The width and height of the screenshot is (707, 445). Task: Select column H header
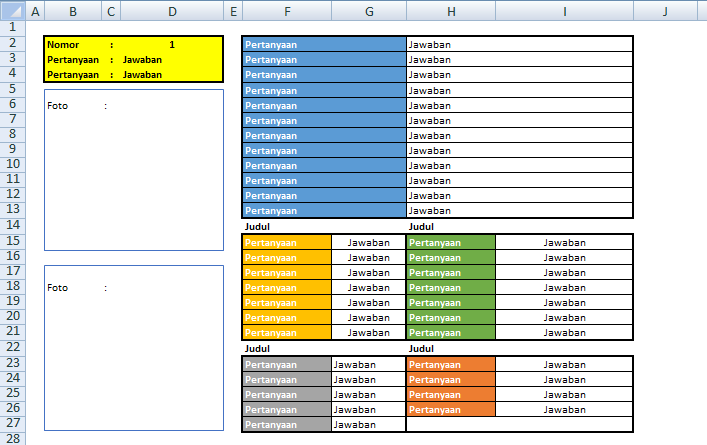click(x=451, y=11)
